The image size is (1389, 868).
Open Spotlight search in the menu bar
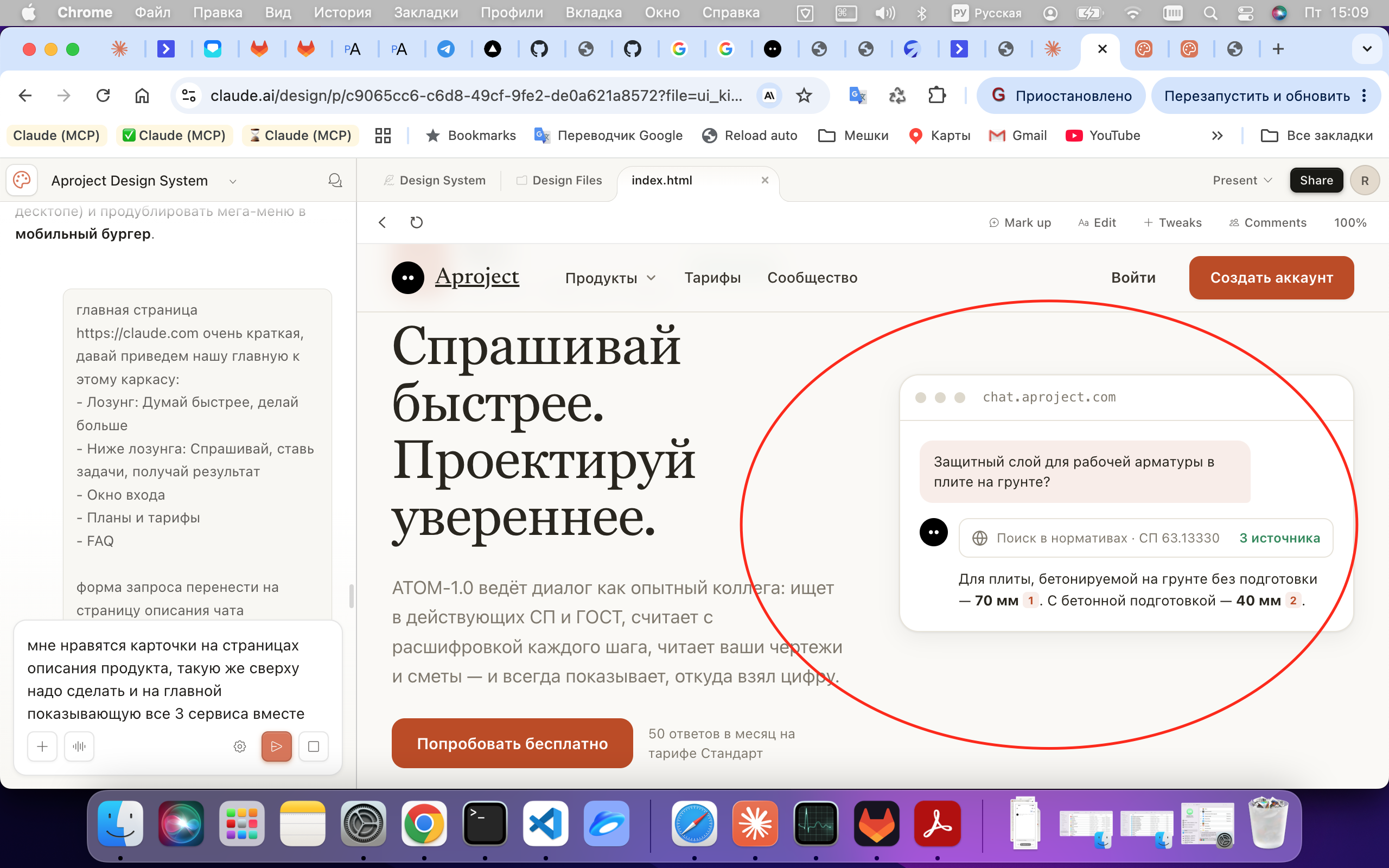[1210, 12]
